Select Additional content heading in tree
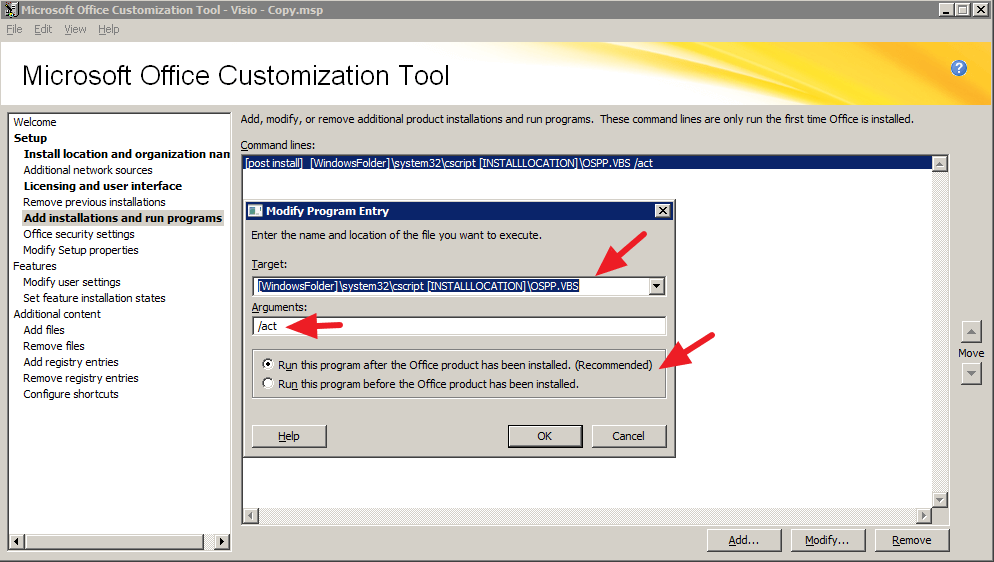Screen dimensions: 994x562 click(x=57, y=314)
